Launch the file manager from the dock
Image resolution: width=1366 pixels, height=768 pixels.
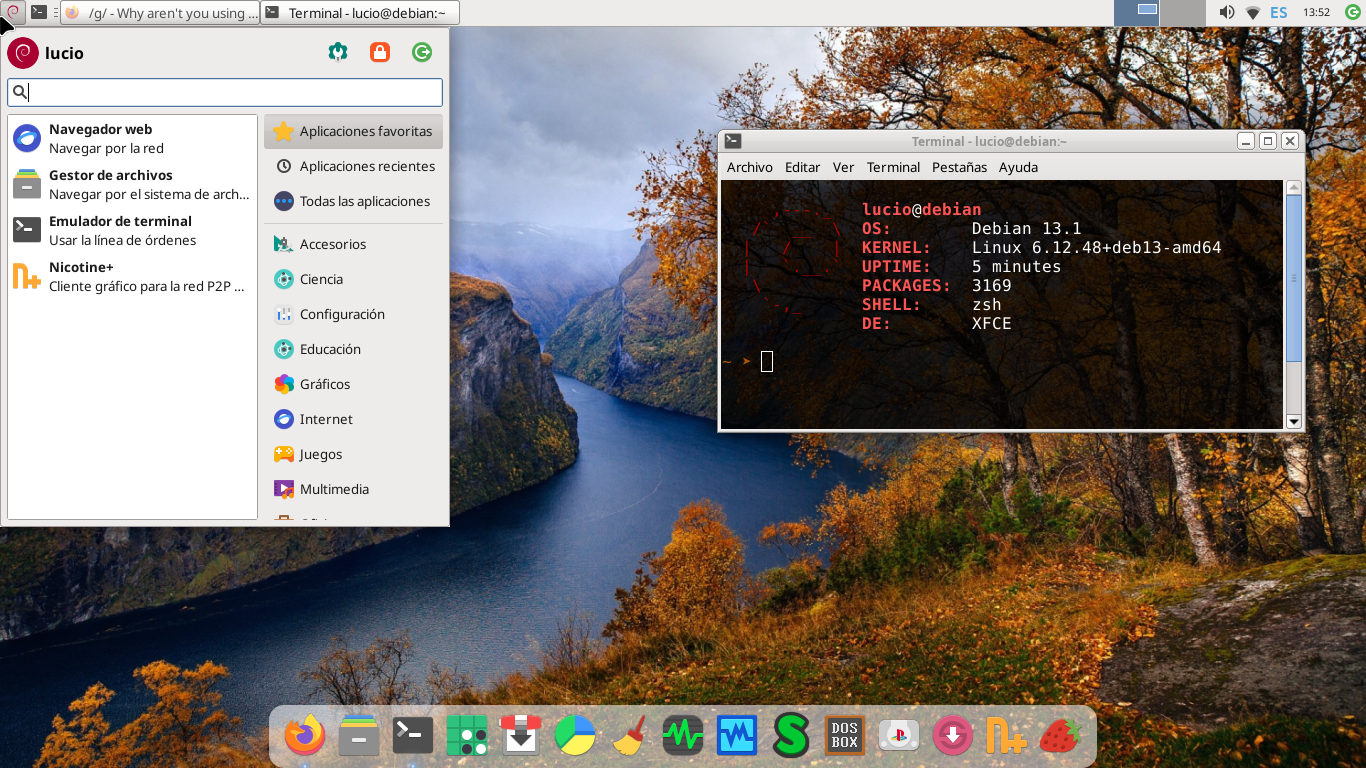point(359,736)
